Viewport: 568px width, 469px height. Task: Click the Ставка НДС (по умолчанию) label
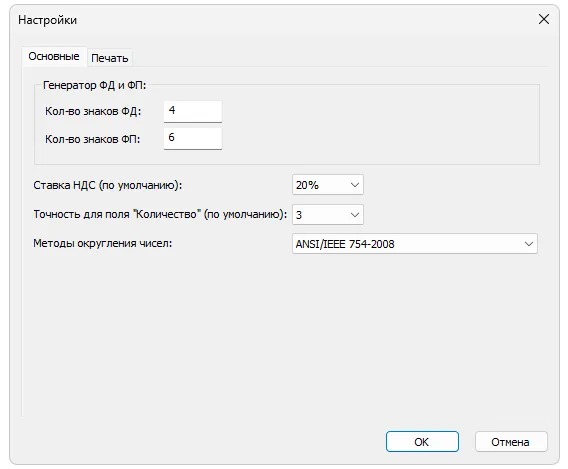pos(108,185)
